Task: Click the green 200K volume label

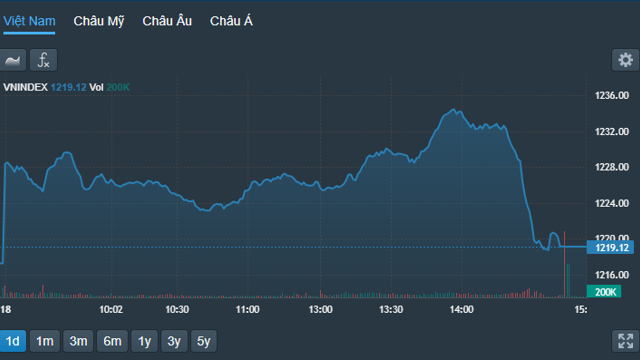Action: click(604, 292)
